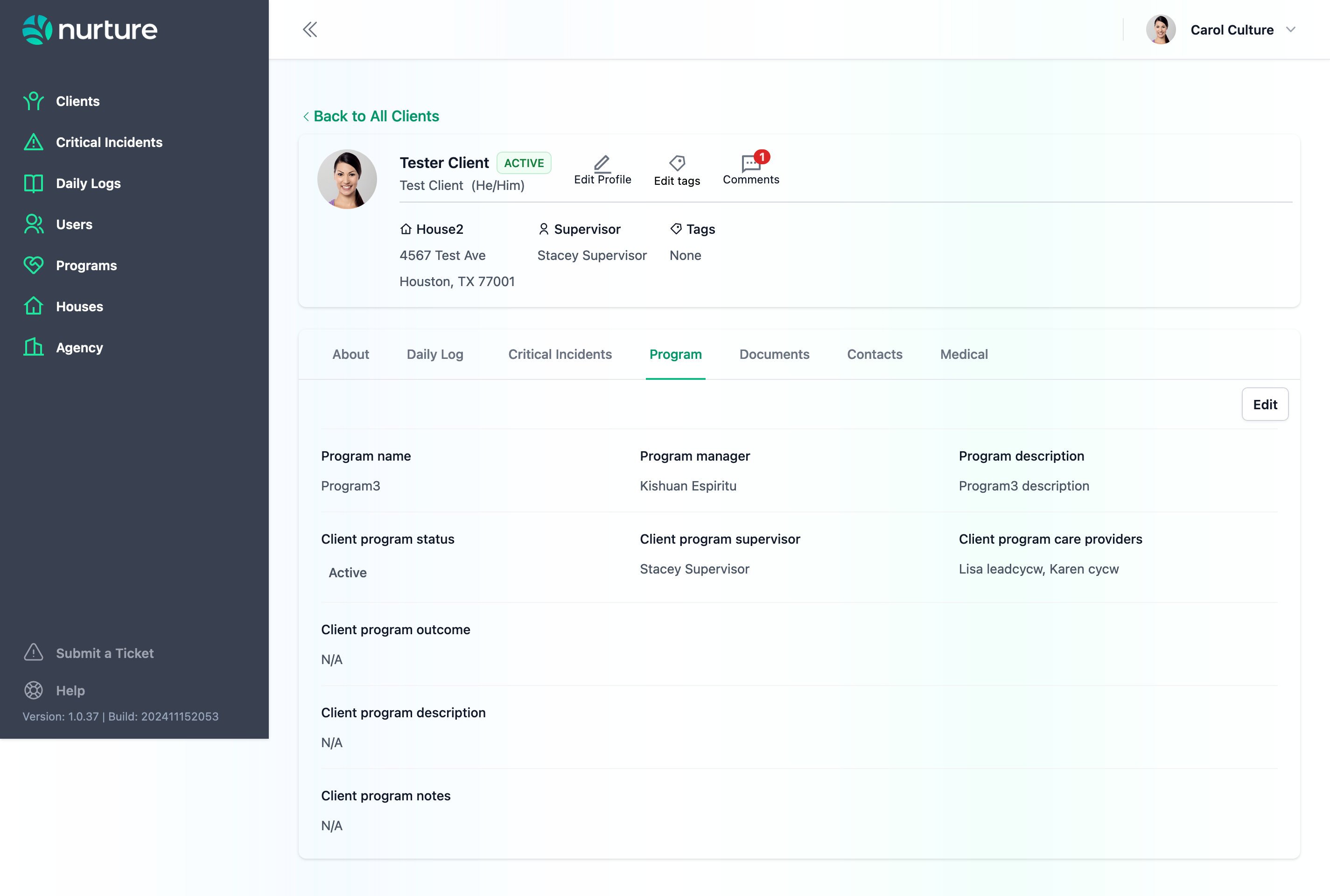
Task: Click Tester Client's profile photo
Action: pos(347,179)
